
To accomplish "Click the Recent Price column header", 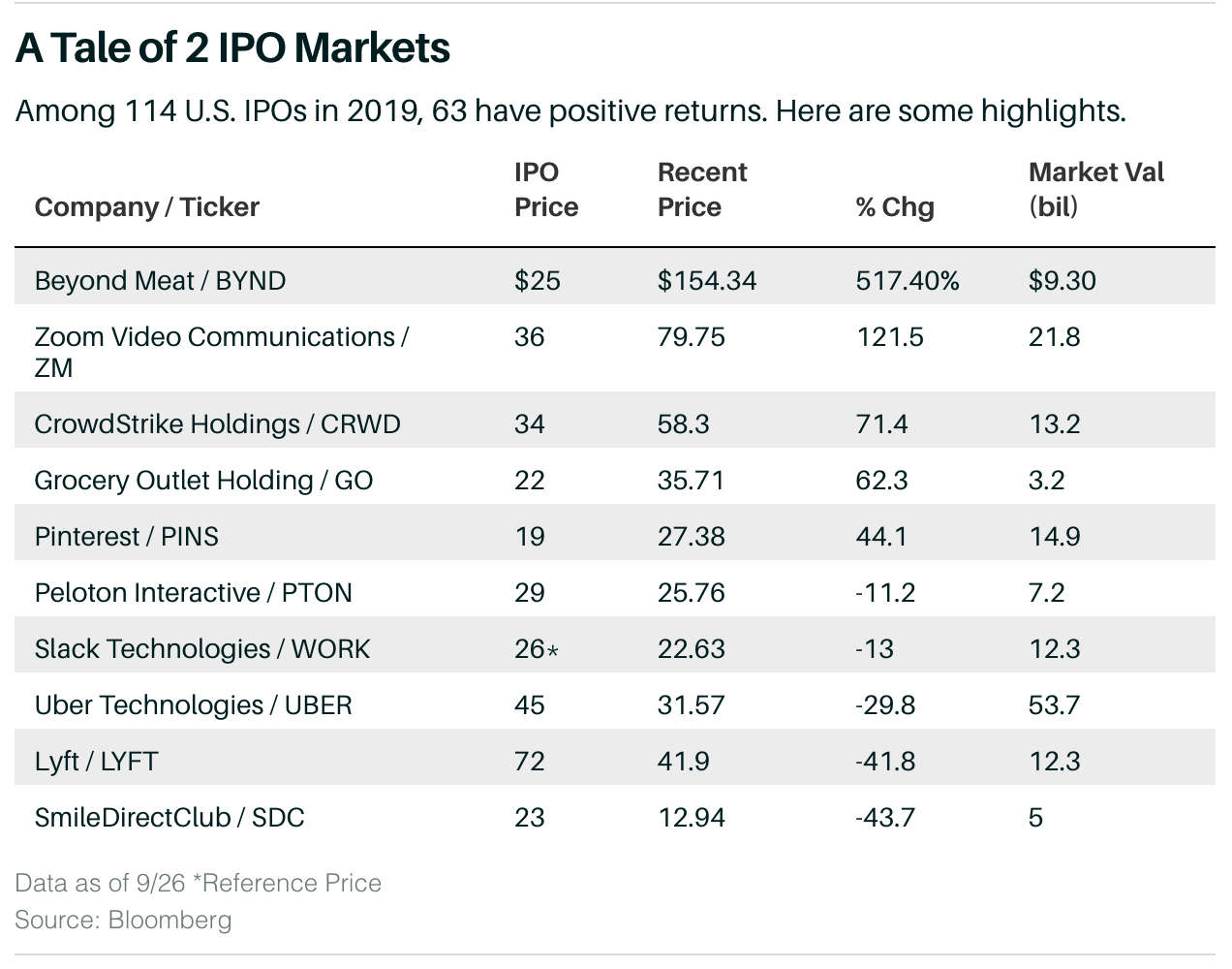I will point(702,190).
